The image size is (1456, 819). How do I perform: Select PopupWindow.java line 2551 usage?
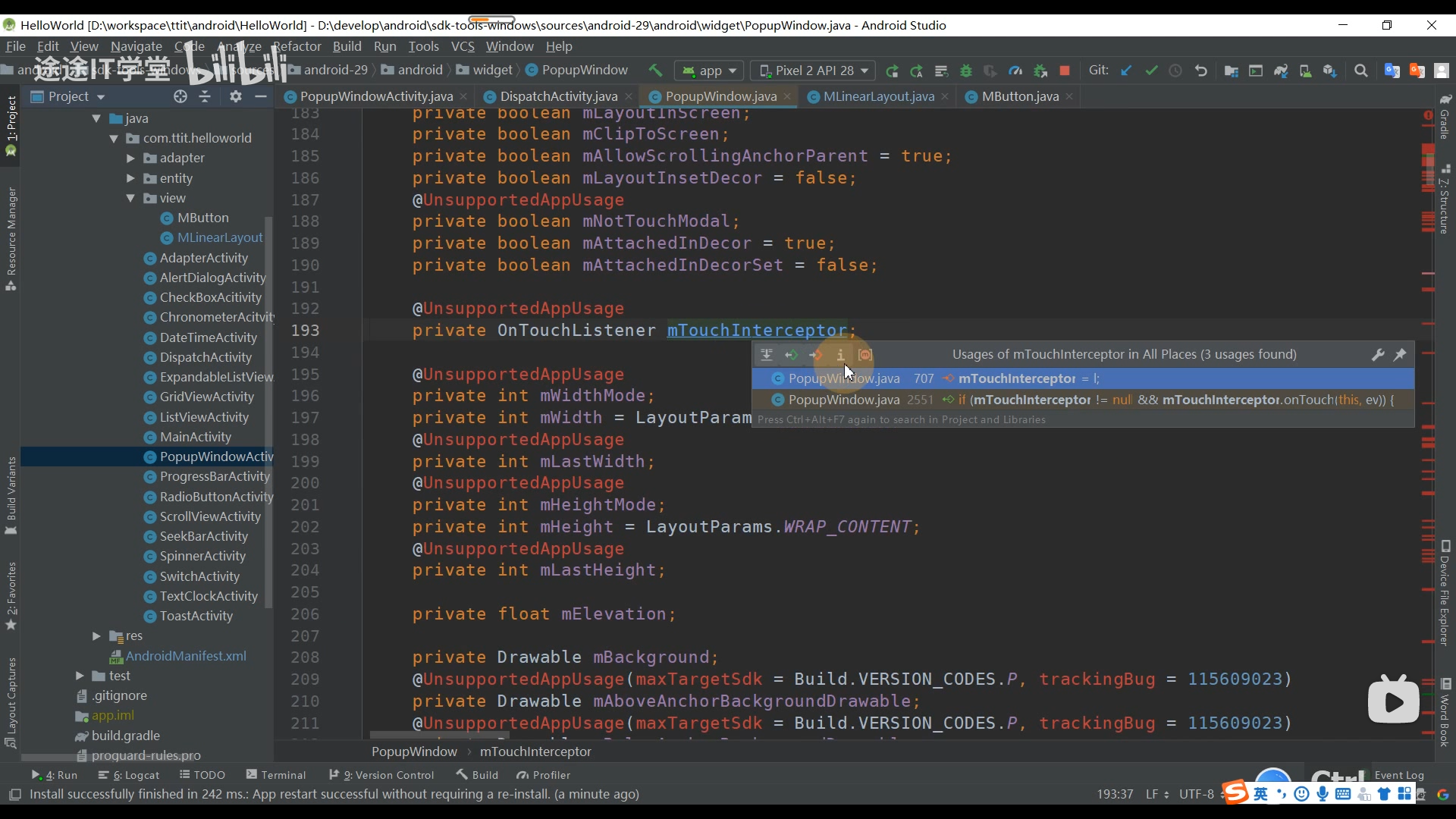point(1082,400)
